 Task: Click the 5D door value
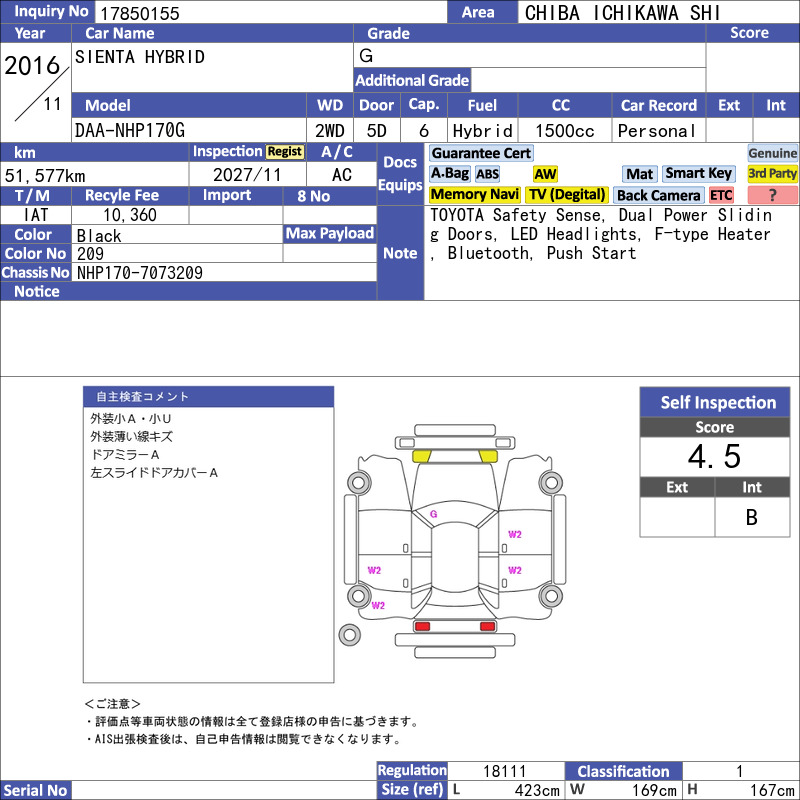click(x=377, y=131)
